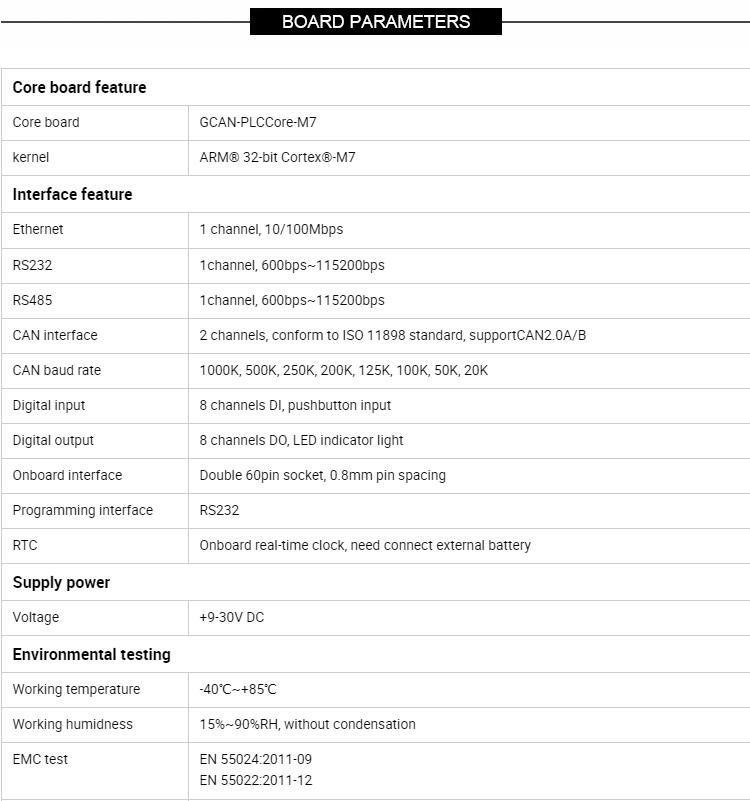Click the +9-30V DC voltage value
This screenshot has width=750, height=801.
[x=231, y=617]
